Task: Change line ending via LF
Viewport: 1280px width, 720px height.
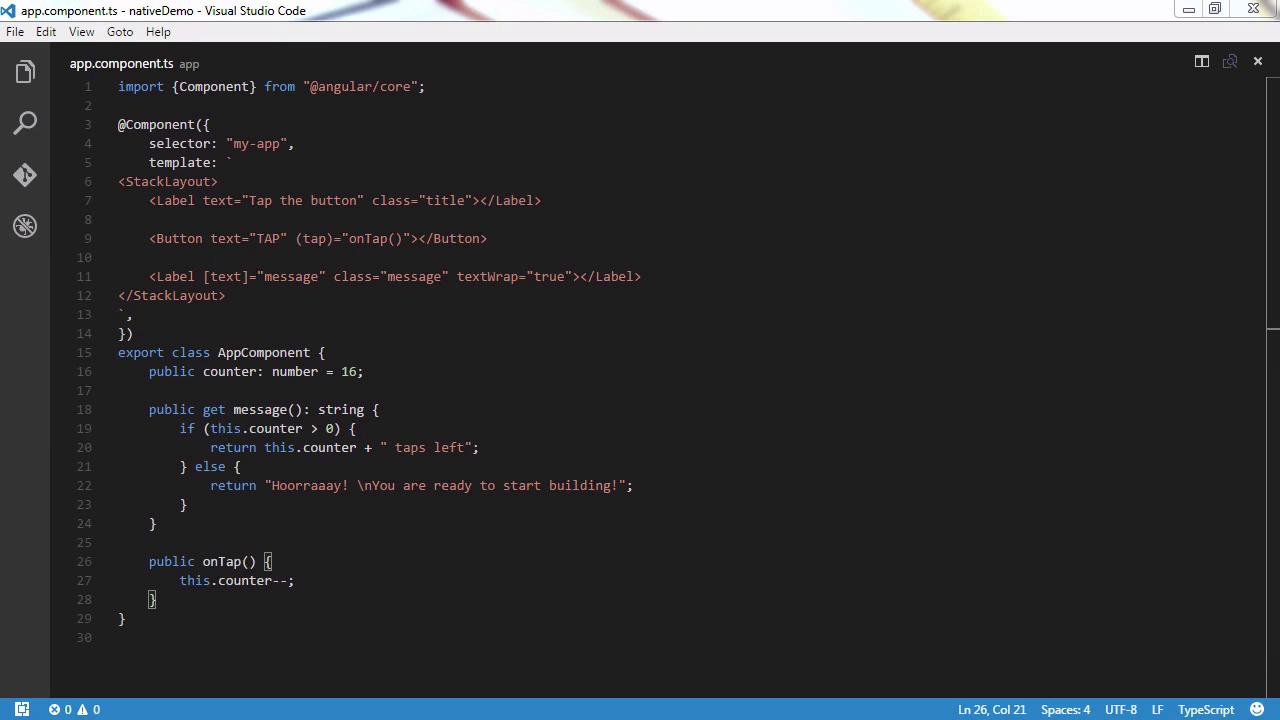Action: [x=1157, y=709]
